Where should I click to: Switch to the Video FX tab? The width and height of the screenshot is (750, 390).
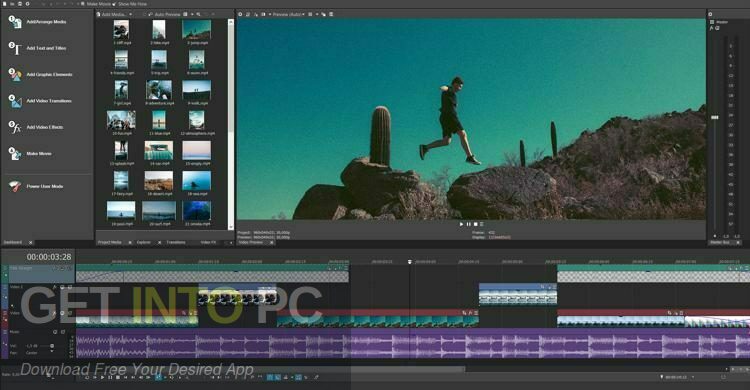[208, 243]
